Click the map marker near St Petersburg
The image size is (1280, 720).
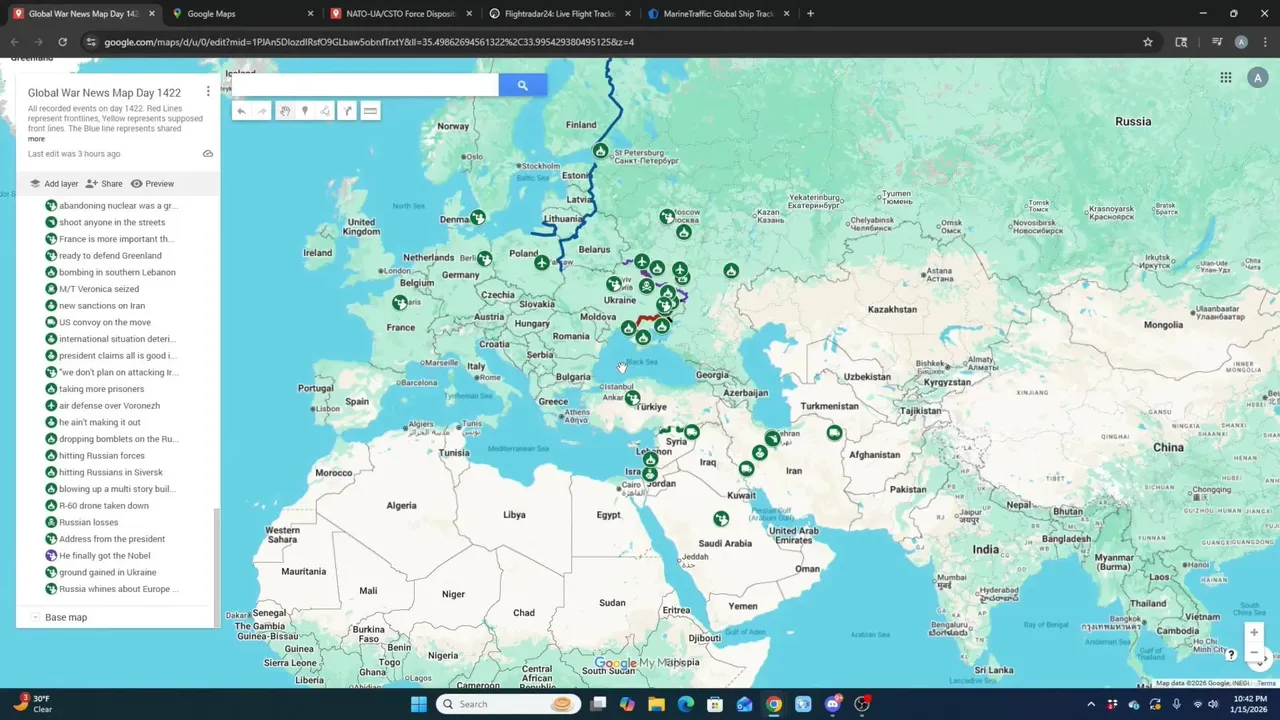(600, 150)
